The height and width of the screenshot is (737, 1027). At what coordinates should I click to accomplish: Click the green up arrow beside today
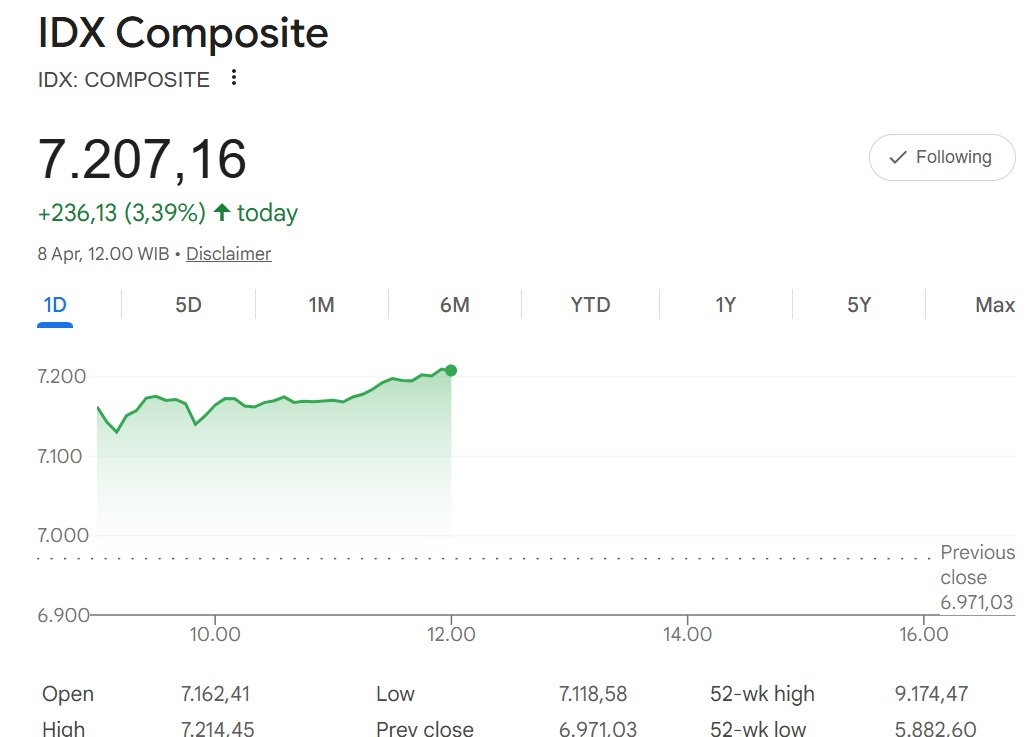(x=222, y=212)
